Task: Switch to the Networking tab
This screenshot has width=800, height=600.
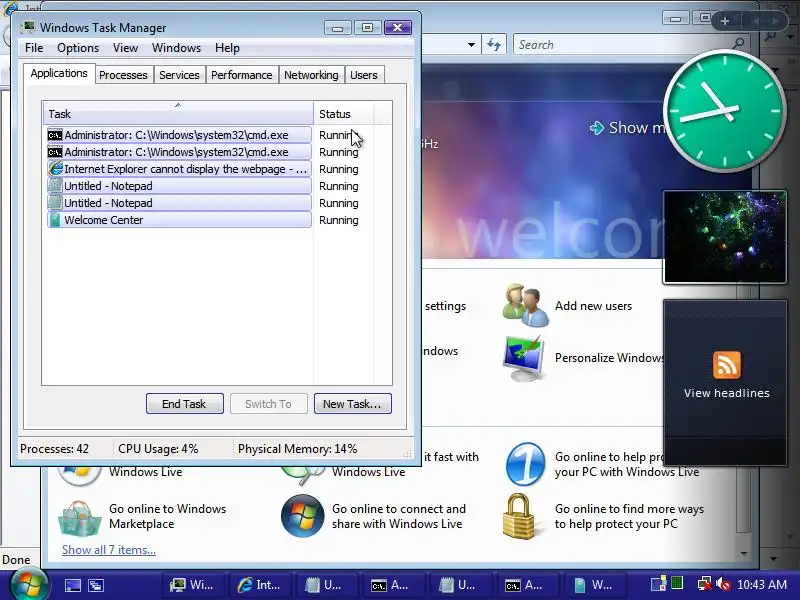Action: click(x=311, y=75)
